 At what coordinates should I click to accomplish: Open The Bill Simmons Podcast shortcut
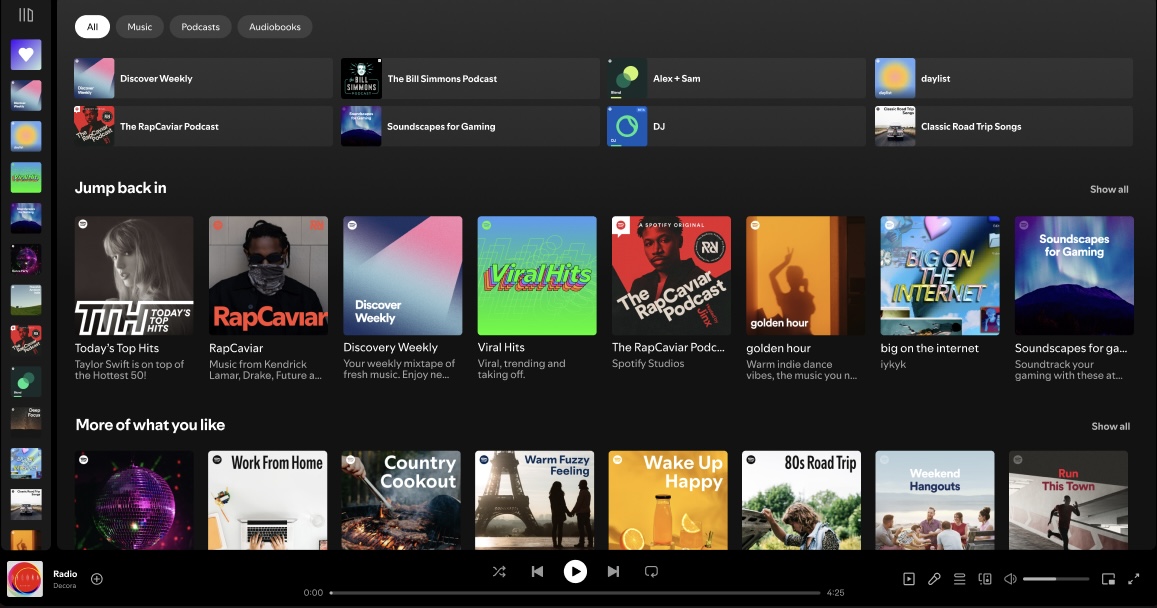[x=470, y=78]
